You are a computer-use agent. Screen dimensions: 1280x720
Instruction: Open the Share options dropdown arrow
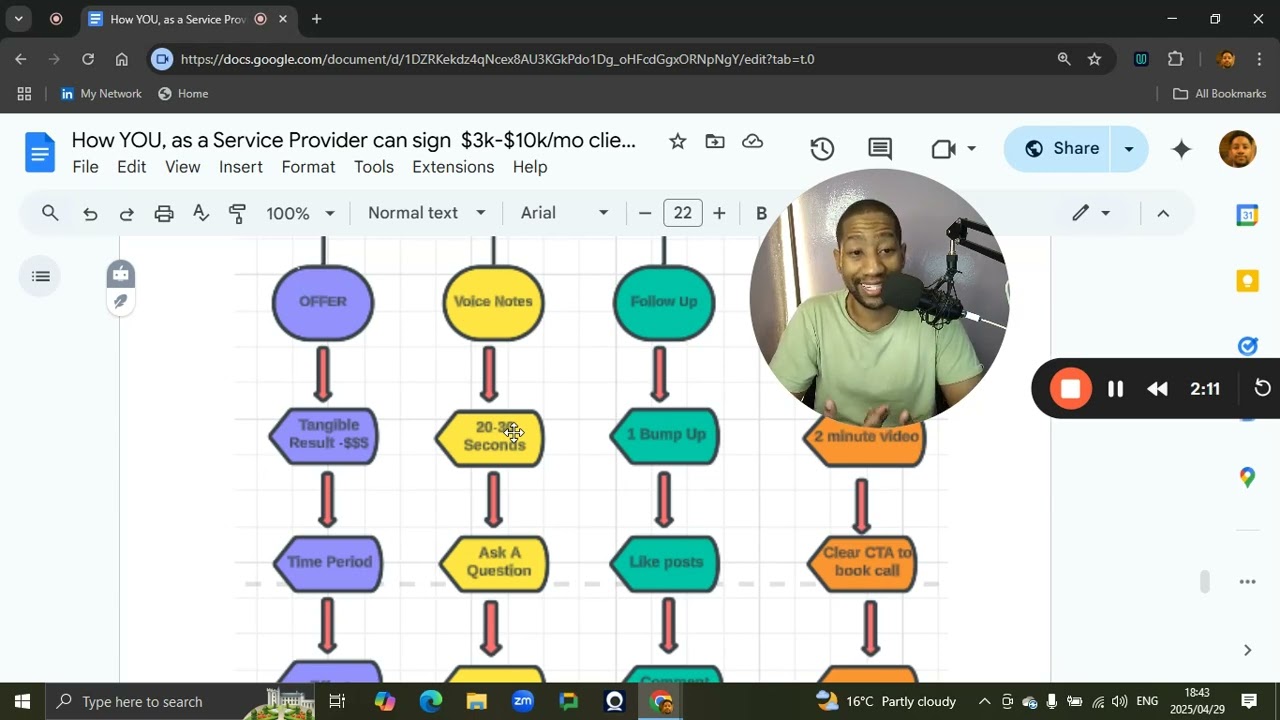(1129, 149)
